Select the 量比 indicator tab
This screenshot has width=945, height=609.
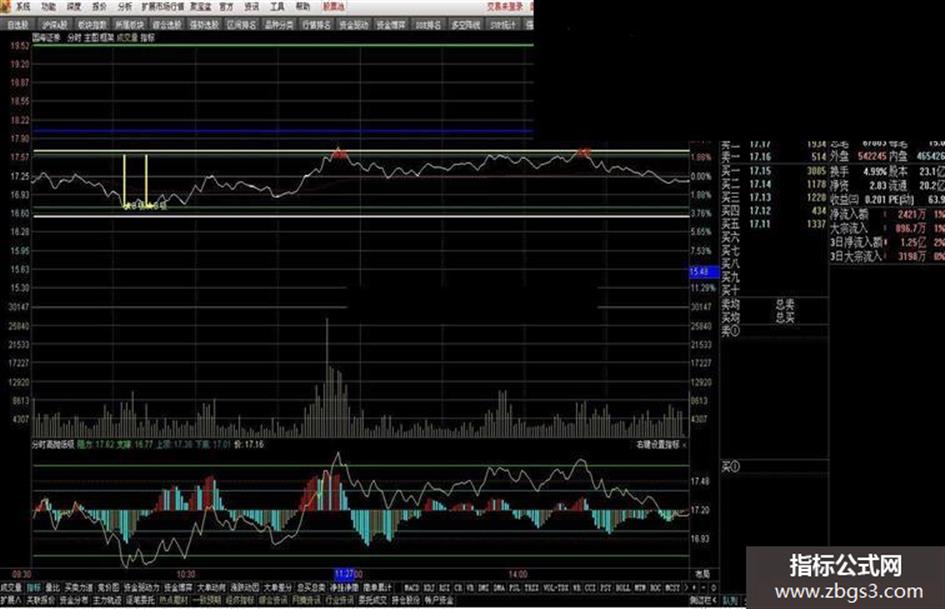(x=52, y=587)
